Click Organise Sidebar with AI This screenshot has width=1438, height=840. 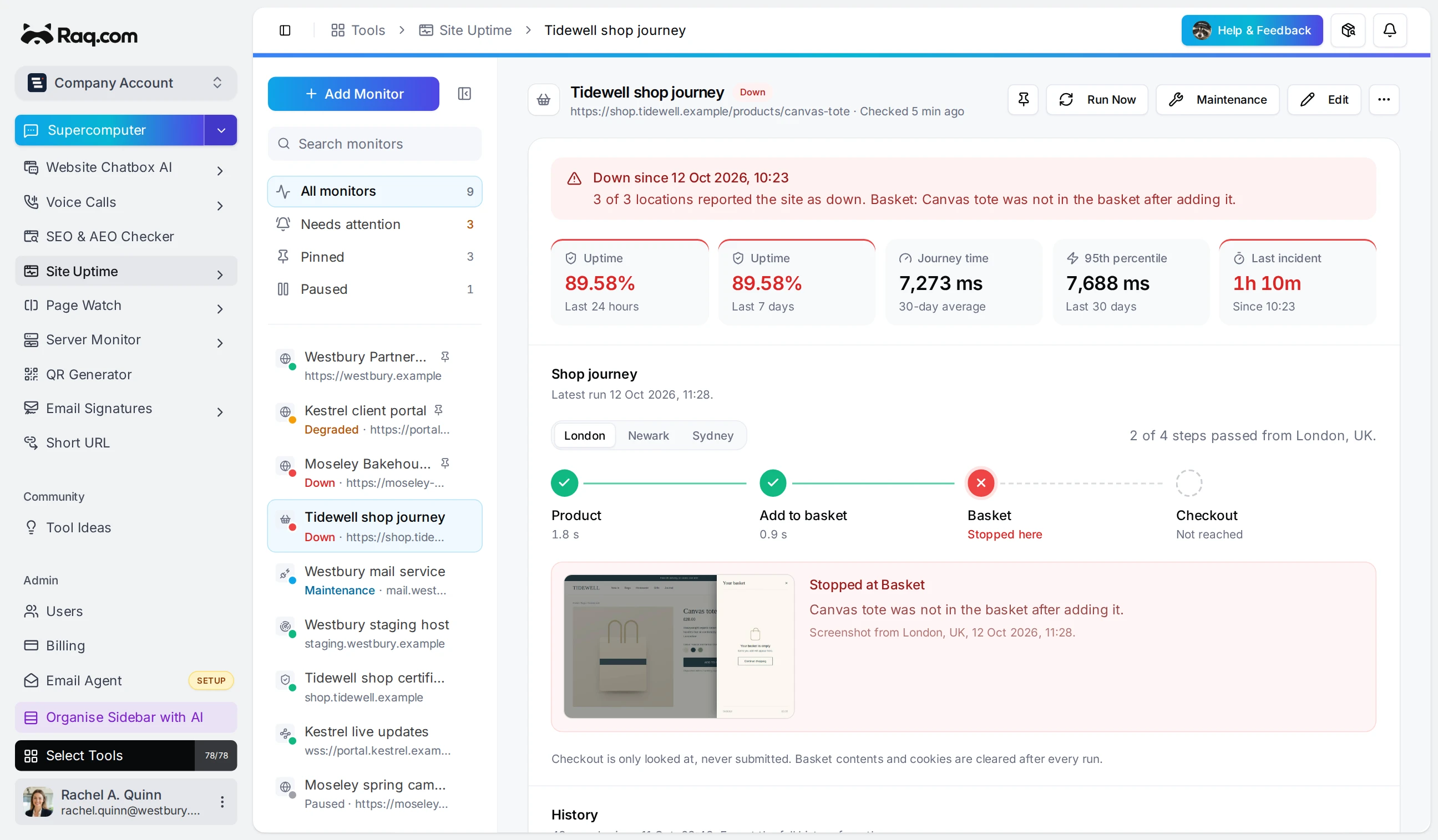[x=125, y=717]
